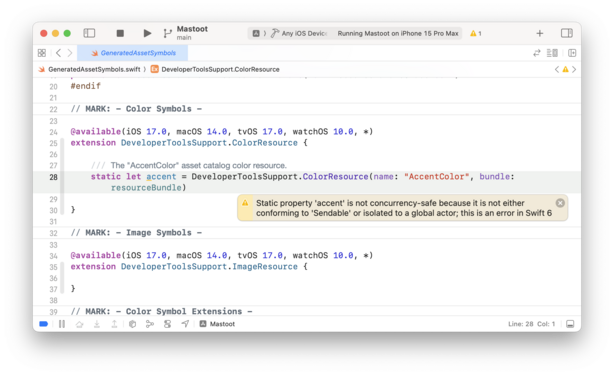Click the Run play button
Viewport: 614px width, 375px height.
coord(147,33)
